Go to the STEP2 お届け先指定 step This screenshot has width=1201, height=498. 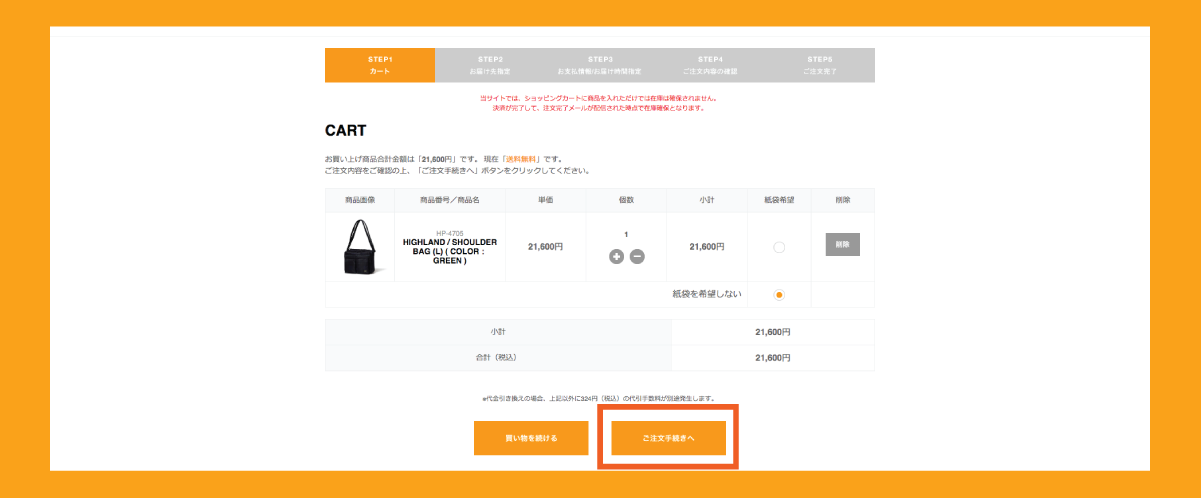(x=490, y=65)
